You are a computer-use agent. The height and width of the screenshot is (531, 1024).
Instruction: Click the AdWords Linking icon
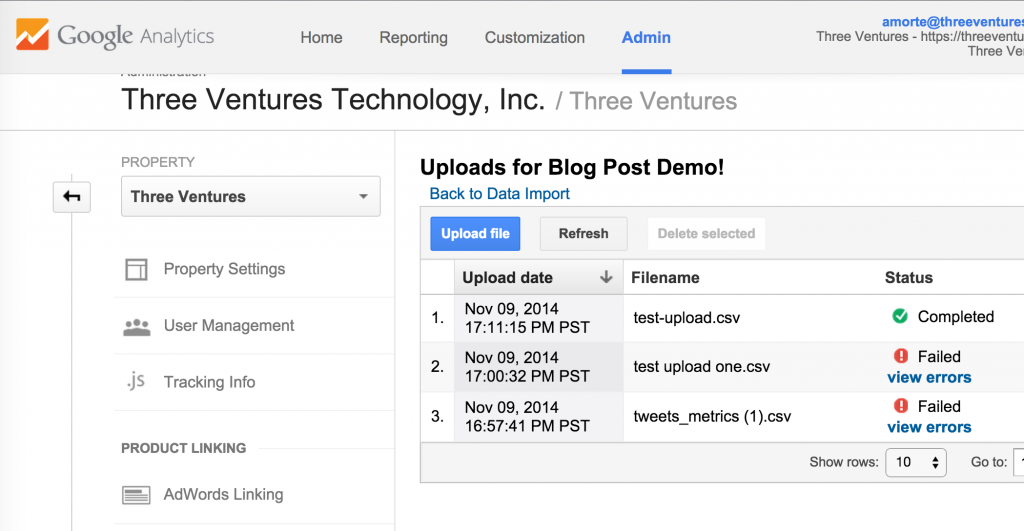pos(136,495)
